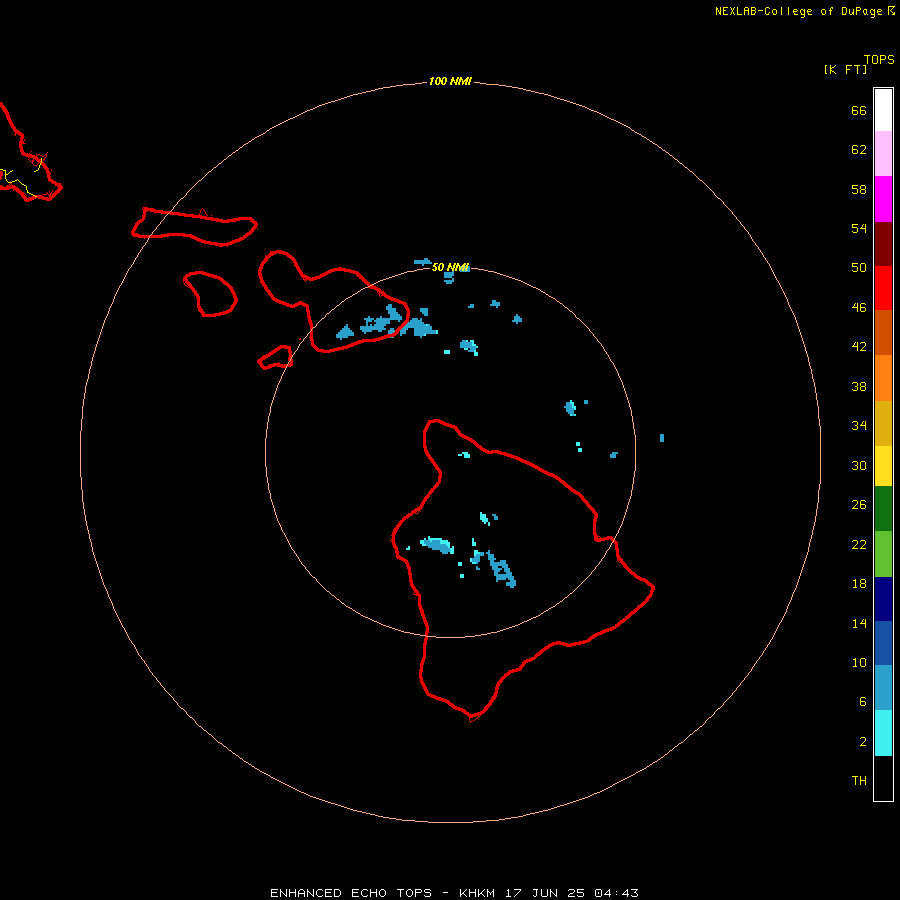The image size is (900, 900).
Task: Click the legend value 34
Action: 859,426
